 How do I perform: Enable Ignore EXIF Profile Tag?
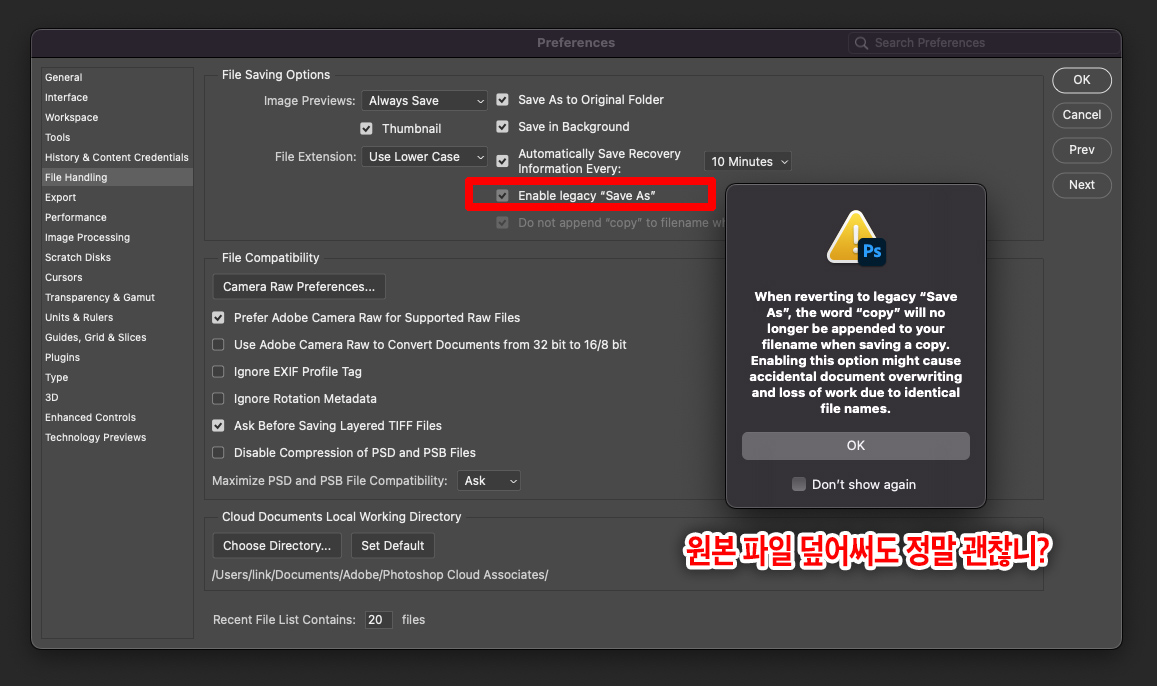[218, 372]
